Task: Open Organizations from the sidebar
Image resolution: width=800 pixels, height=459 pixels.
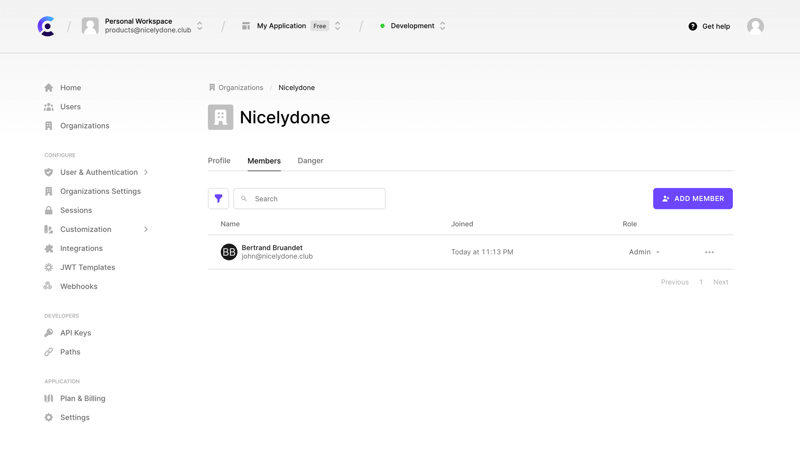Action: click(x=85, y=125)
